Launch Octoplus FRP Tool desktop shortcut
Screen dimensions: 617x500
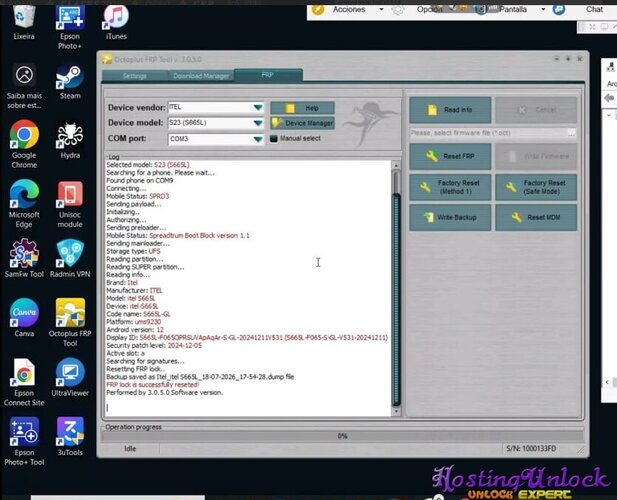click(x=70, y=323)
